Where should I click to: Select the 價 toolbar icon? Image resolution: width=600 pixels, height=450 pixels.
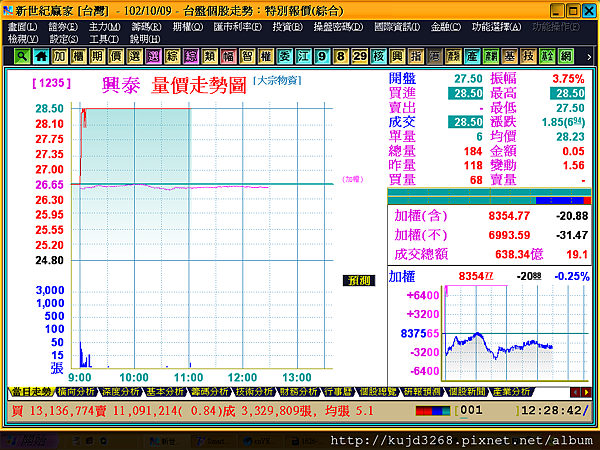point(116,56)
